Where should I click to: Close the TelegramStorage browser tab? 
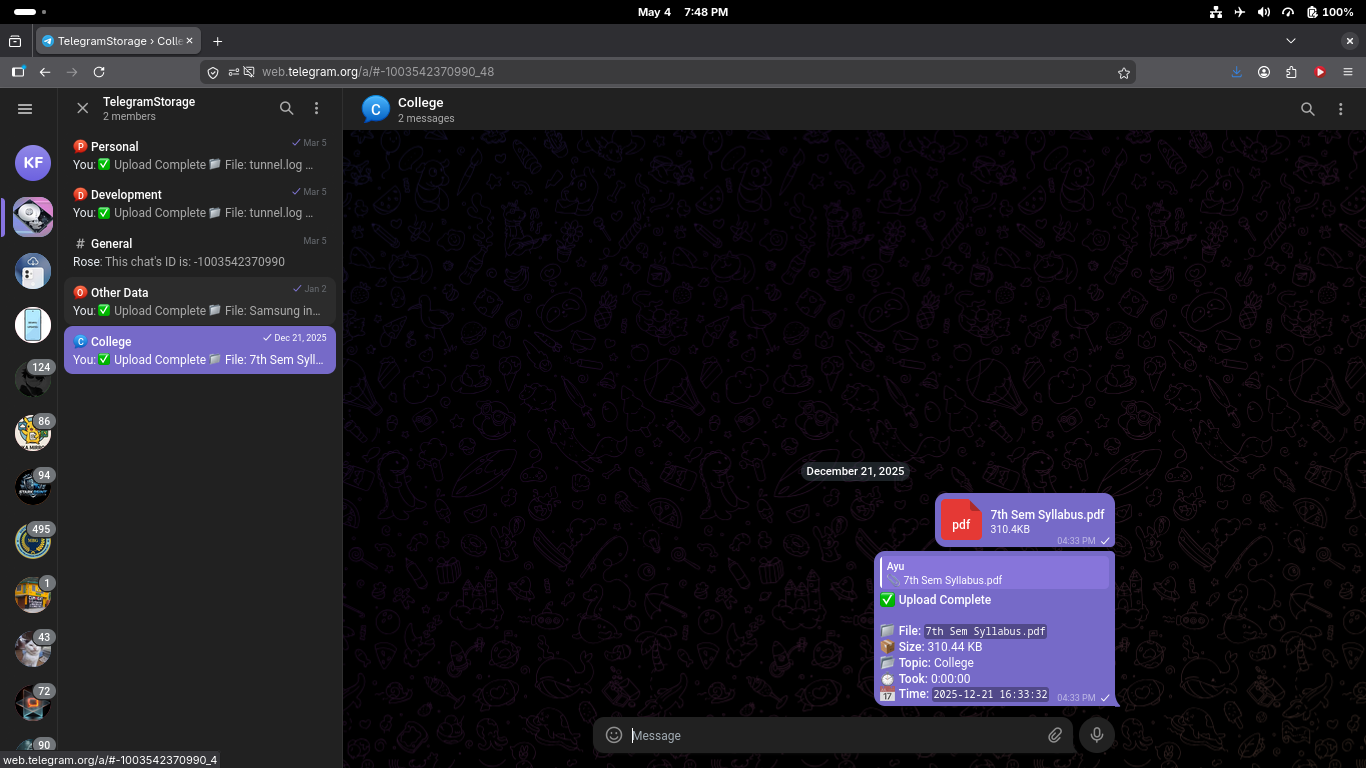pos(189,41)
